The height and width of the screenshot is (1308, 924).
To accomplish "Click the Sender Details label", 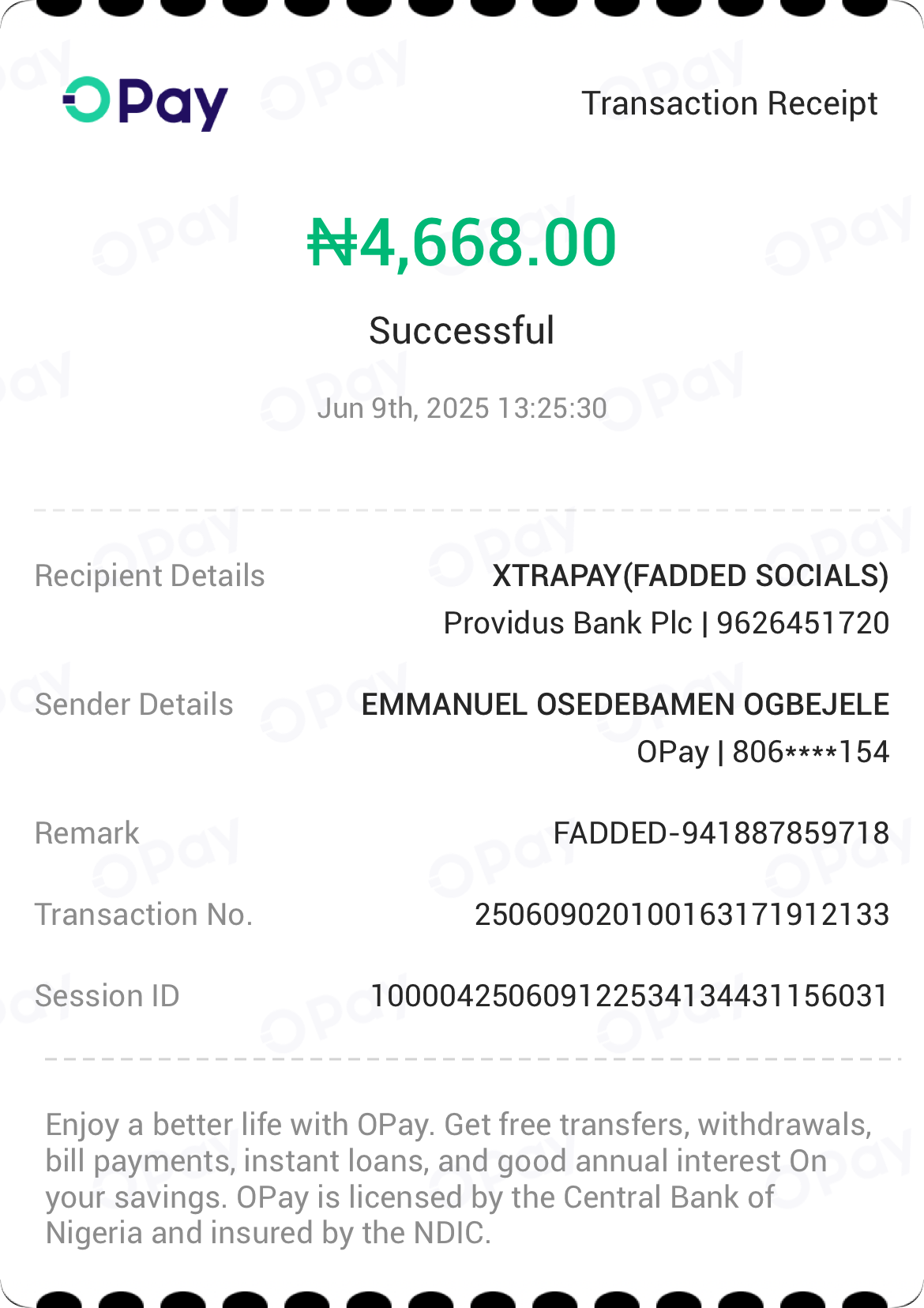I will tap(134, 705).
